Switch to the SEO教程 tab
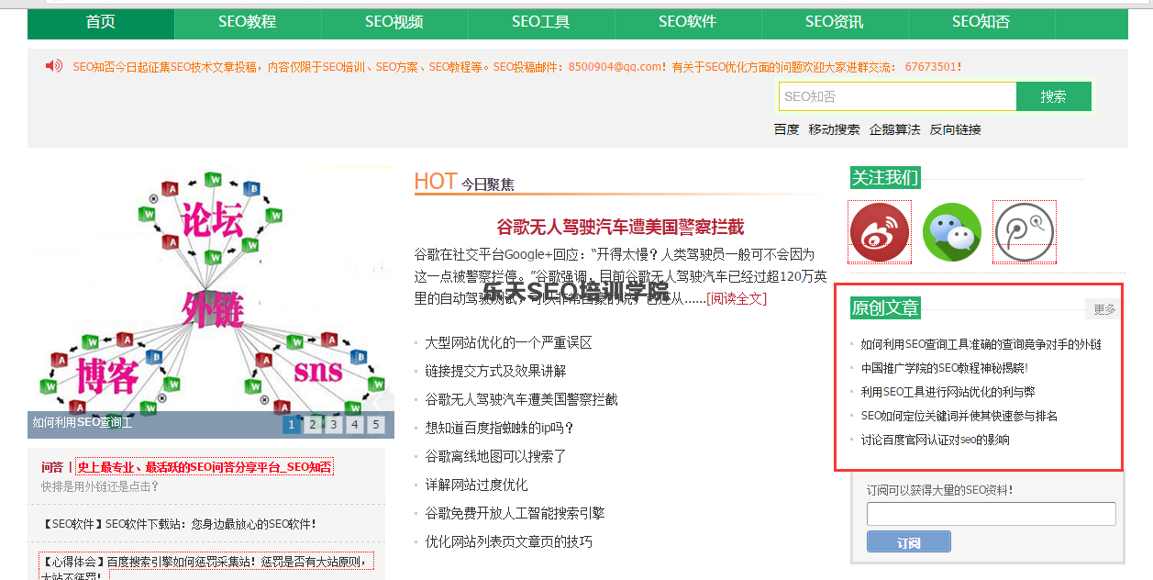Image resolution: width=1153 pixels, height=580 pixels. [246, 22]
